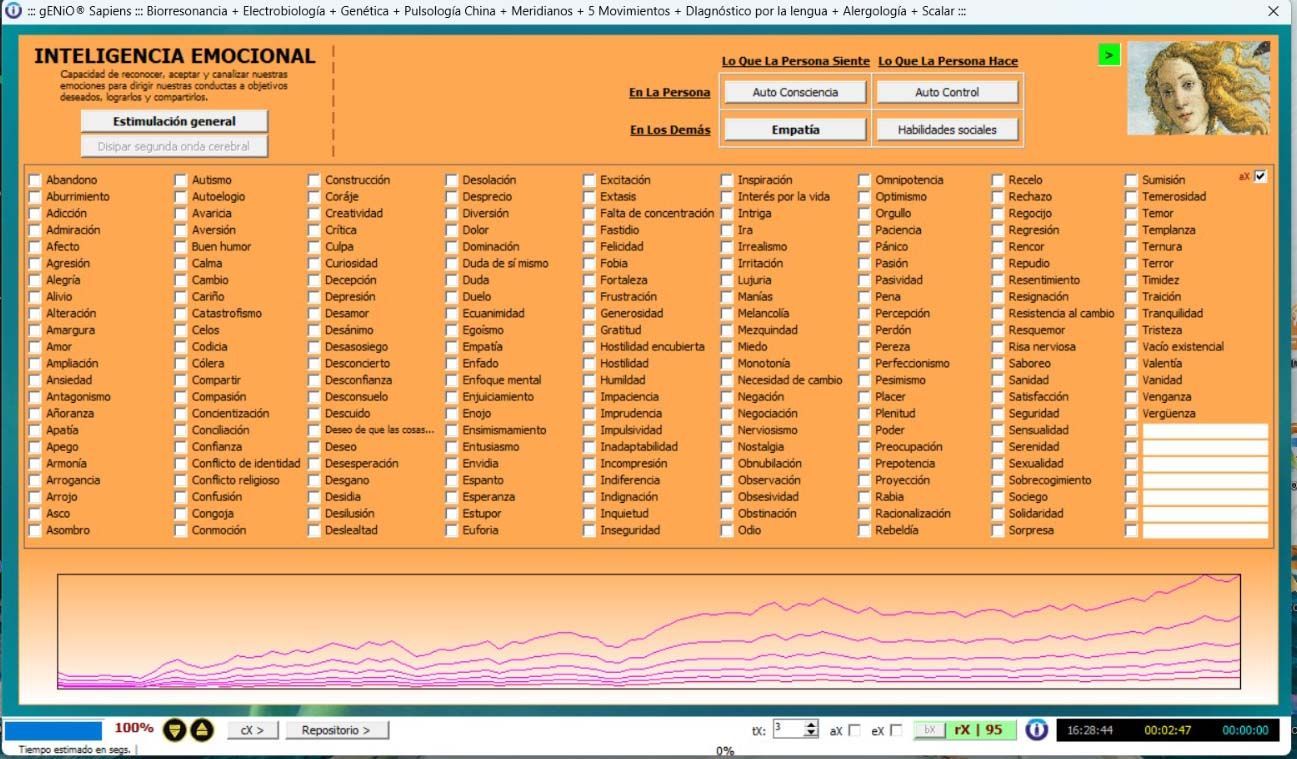Click the bX button in bottom bar
Viewport: 1297px width, 759px height.
[x=929, y=730]
